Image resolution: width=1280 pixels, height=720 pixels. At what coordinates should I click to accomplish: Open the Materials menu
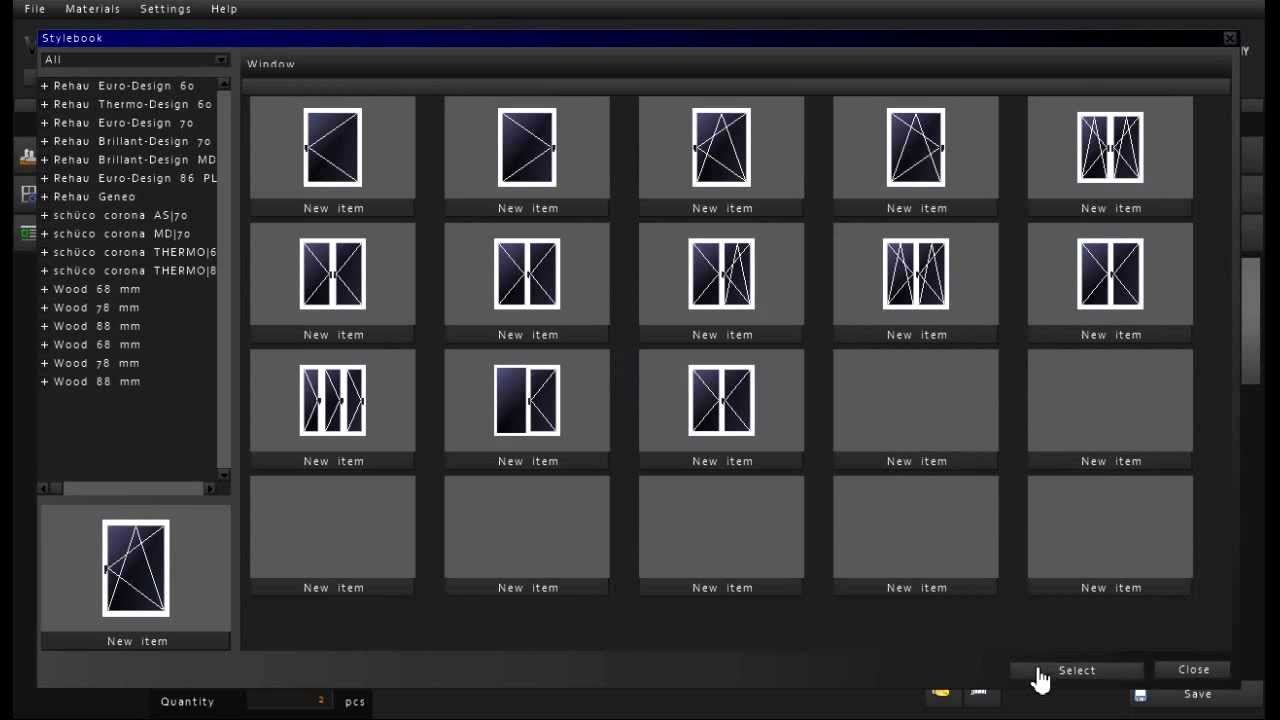point(93,9)
